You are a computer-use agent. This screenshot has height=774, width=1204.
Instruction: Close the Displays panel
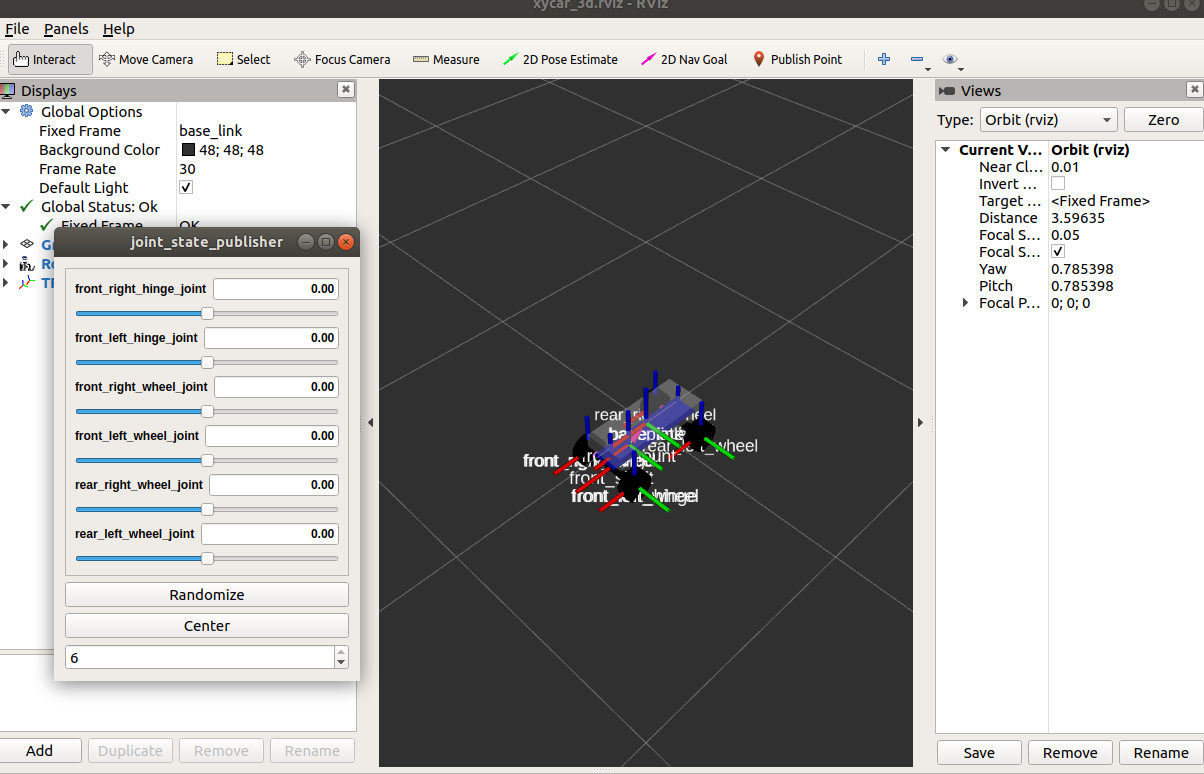[346, 90]
